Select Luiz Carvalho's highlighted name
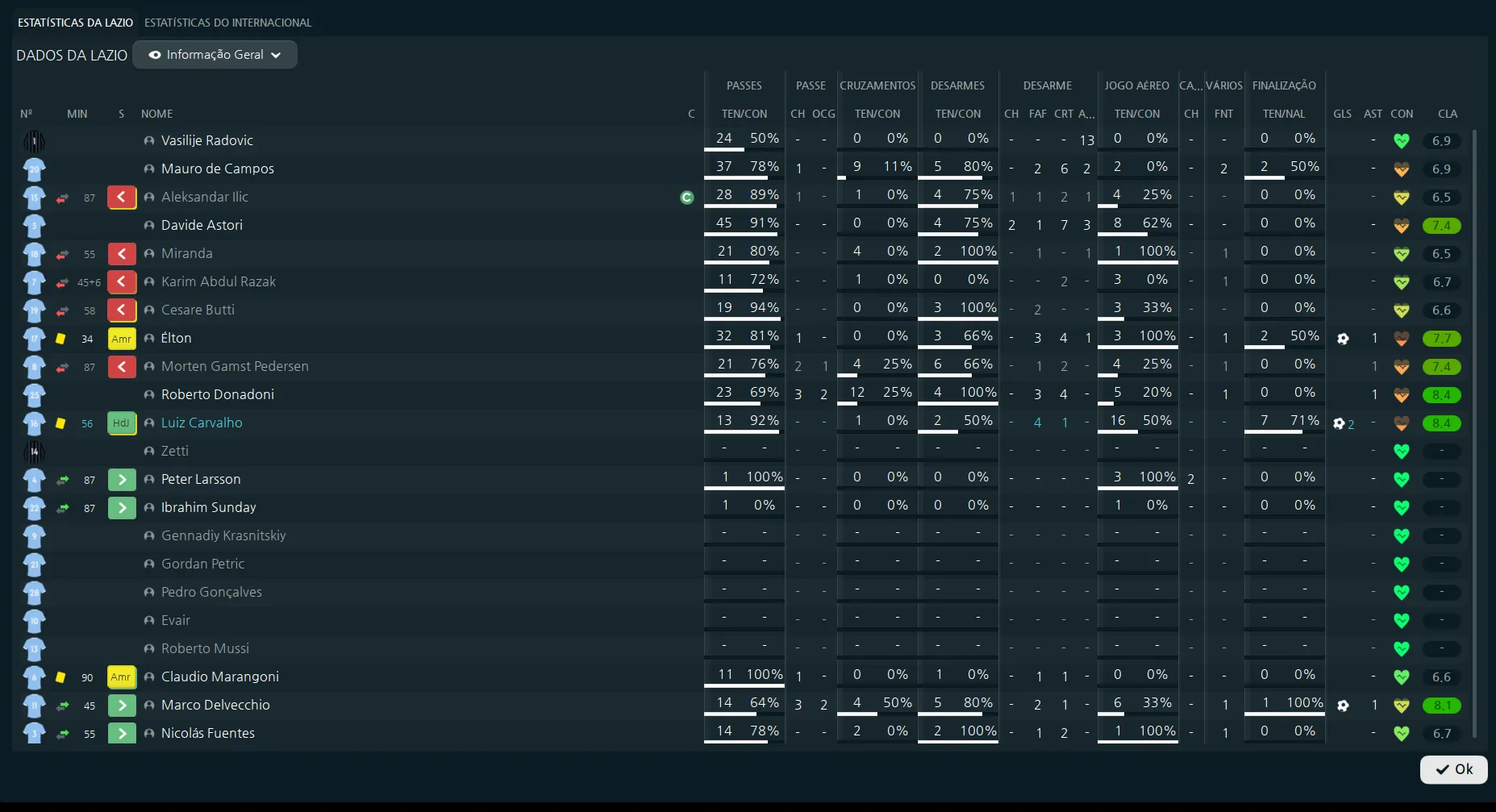Screen dimensions: 1496x812 point(202,423)
